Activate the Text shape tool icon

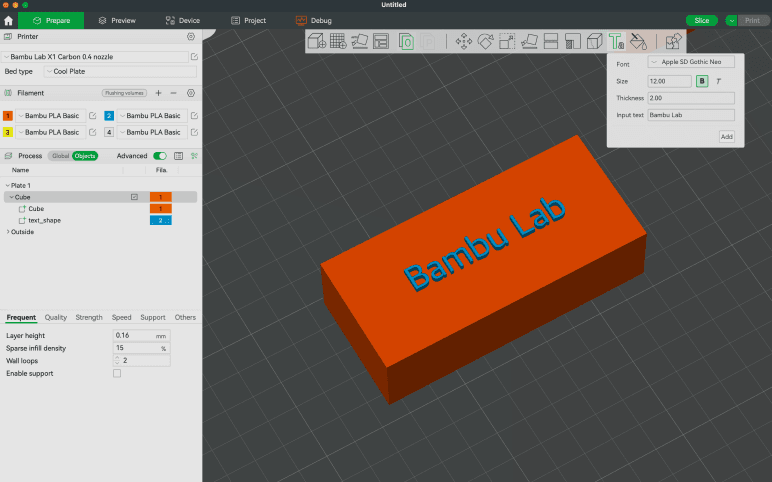click(616, 41)
